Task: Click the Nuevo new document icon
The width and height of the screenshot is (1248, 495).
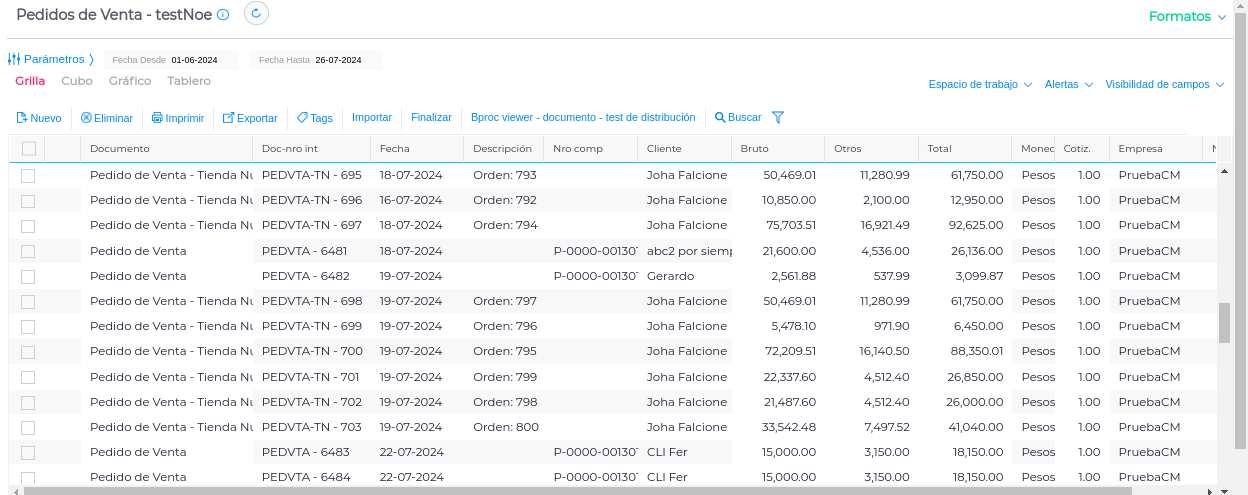Action: coord(21,118)
